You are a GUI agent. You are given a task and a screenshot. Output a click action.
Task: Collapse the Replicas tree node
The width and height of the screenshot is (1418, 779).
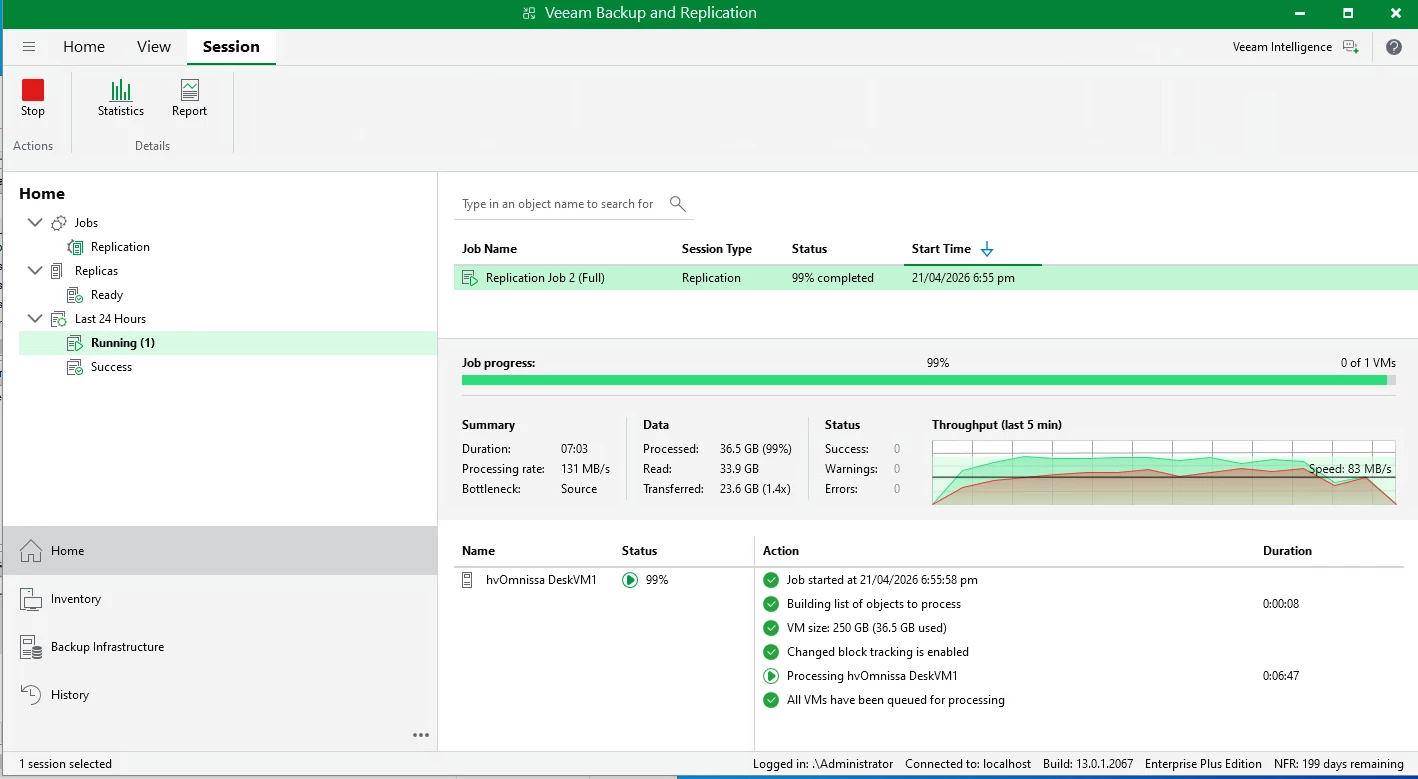coord(35,271)
